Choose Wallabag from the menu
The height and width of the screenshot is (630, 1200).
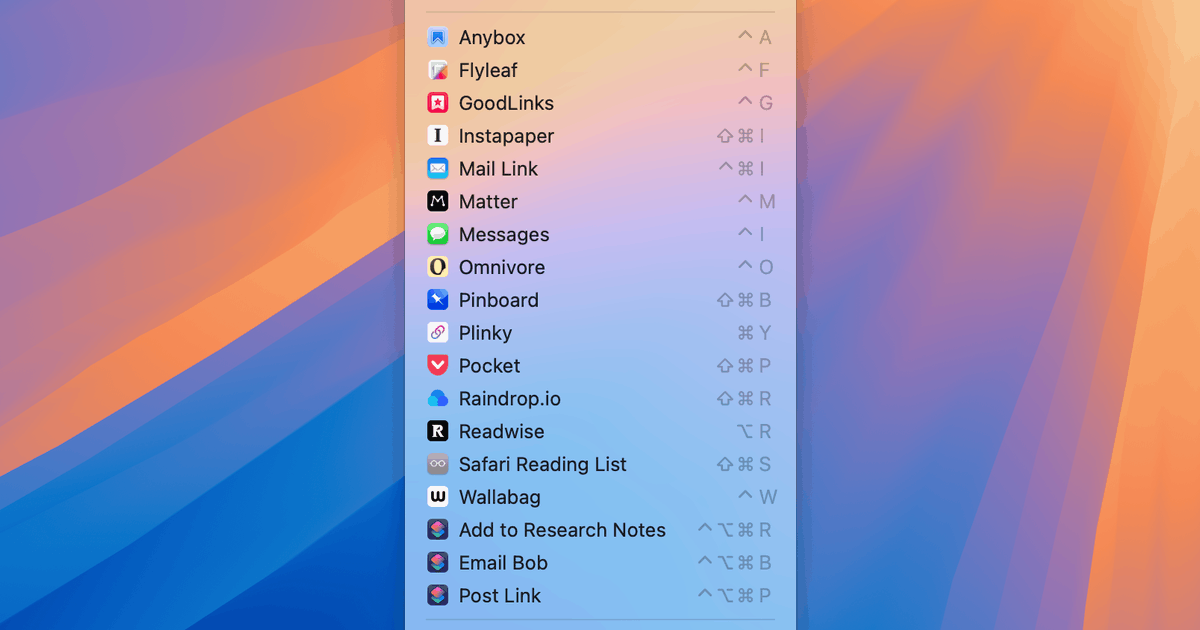(x=600, y=497)
